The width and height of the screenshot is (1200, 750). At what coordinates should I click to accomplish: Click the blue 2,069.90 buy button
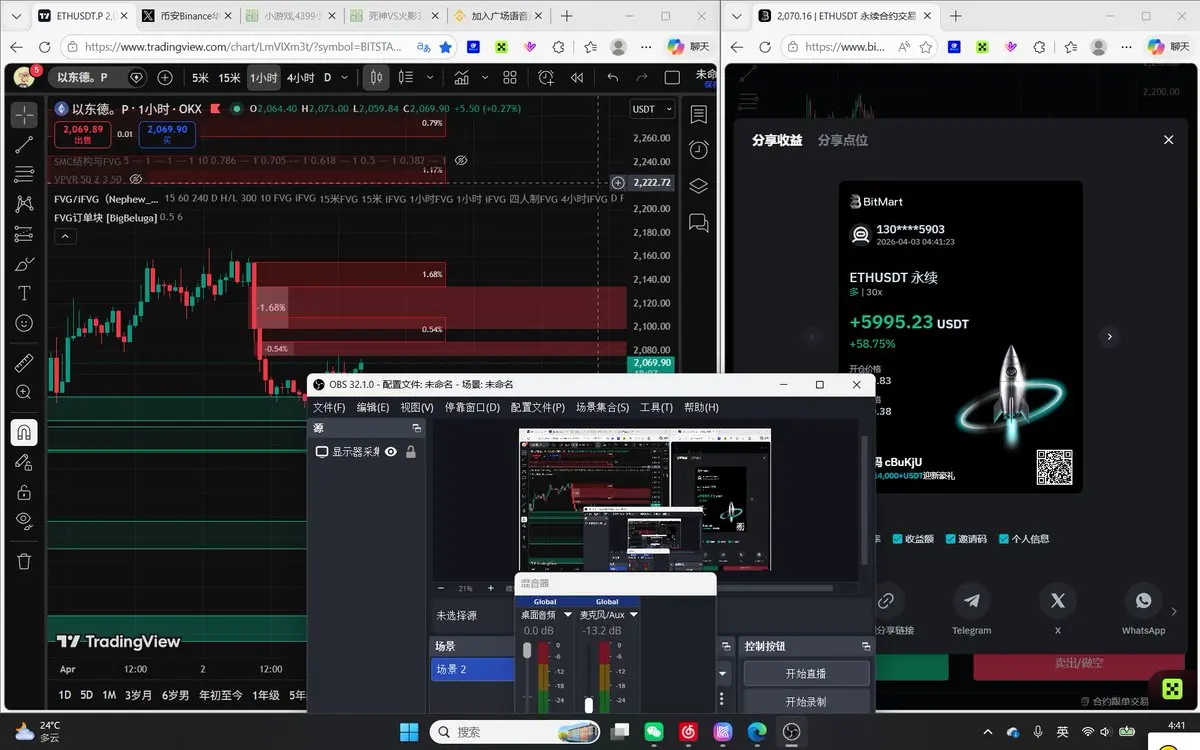(x=167, y=134)
